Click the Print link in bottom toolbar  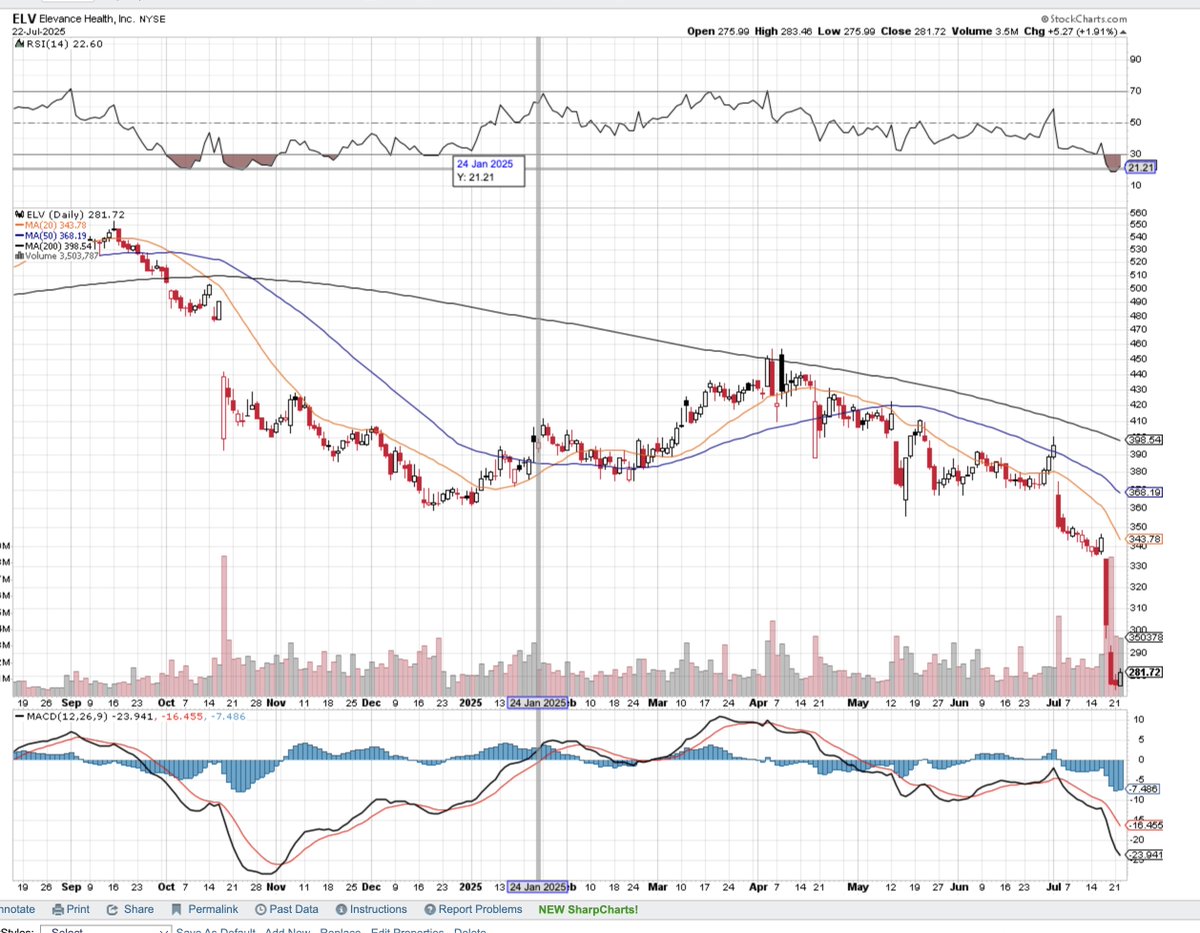(69, 909)
